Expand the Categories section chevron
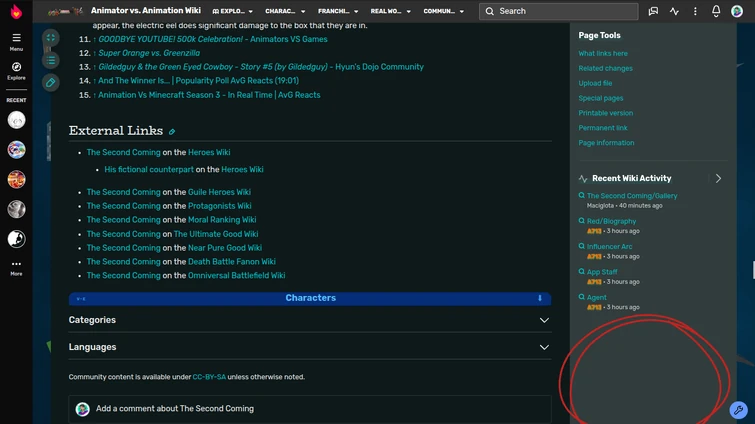 point(544,321)
